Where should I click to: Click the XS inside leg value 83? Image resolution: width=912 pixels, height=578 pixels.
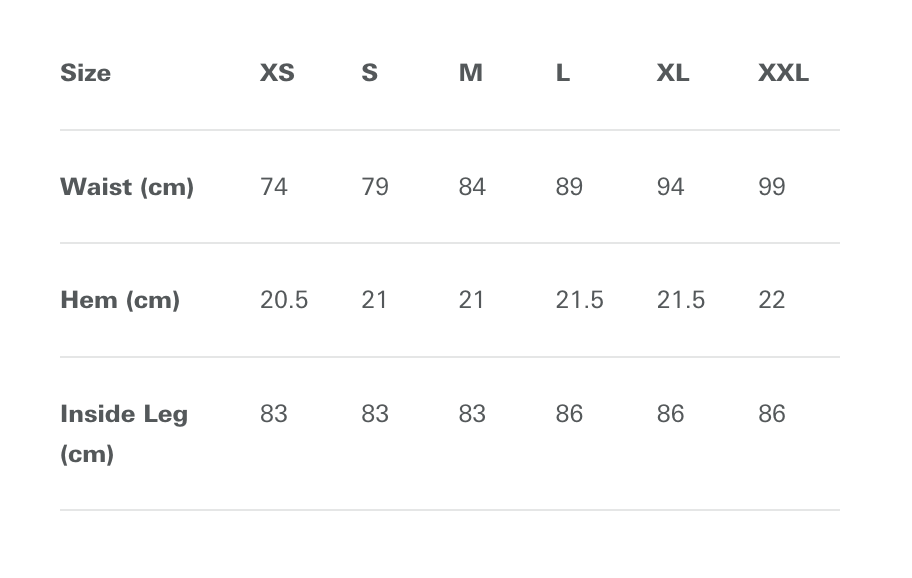(273, 414)
